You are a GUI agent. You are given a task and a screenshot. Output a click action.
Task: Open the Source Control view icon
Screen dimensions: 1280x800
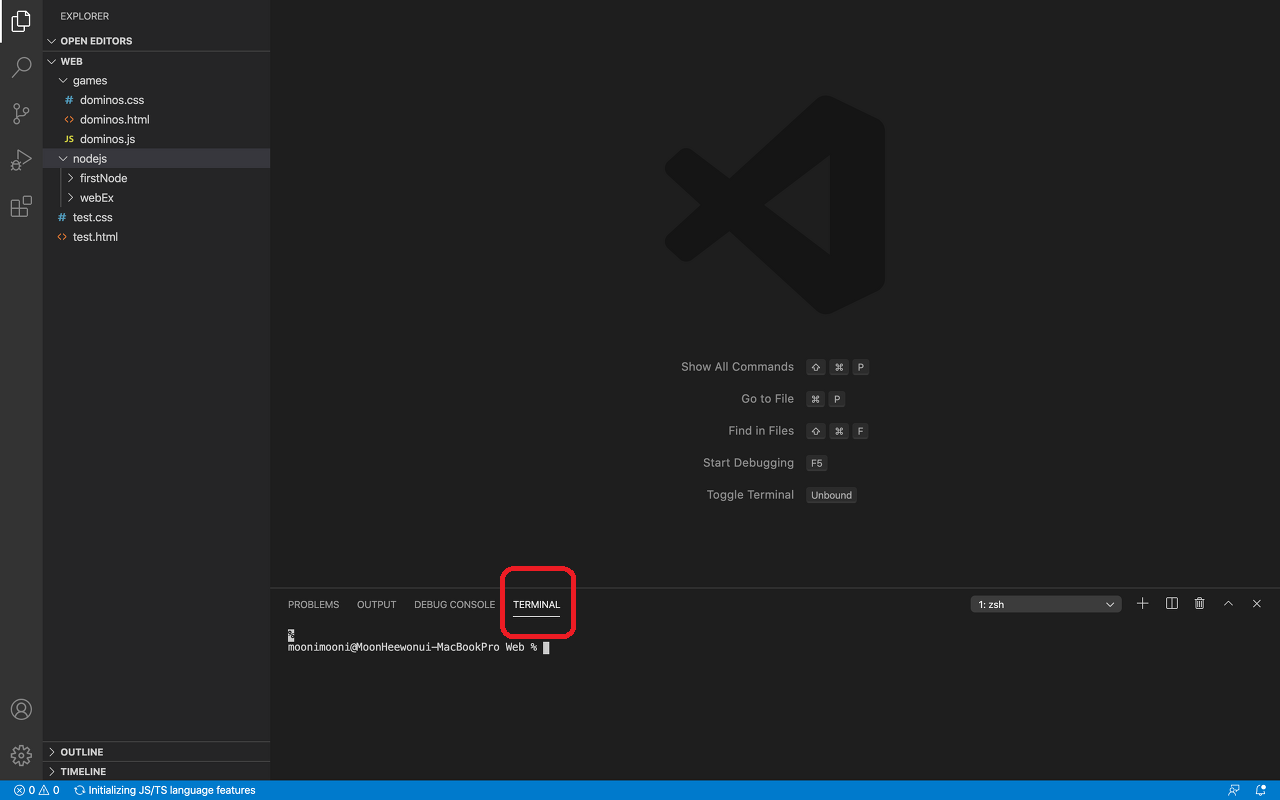[x=21, y=114]
